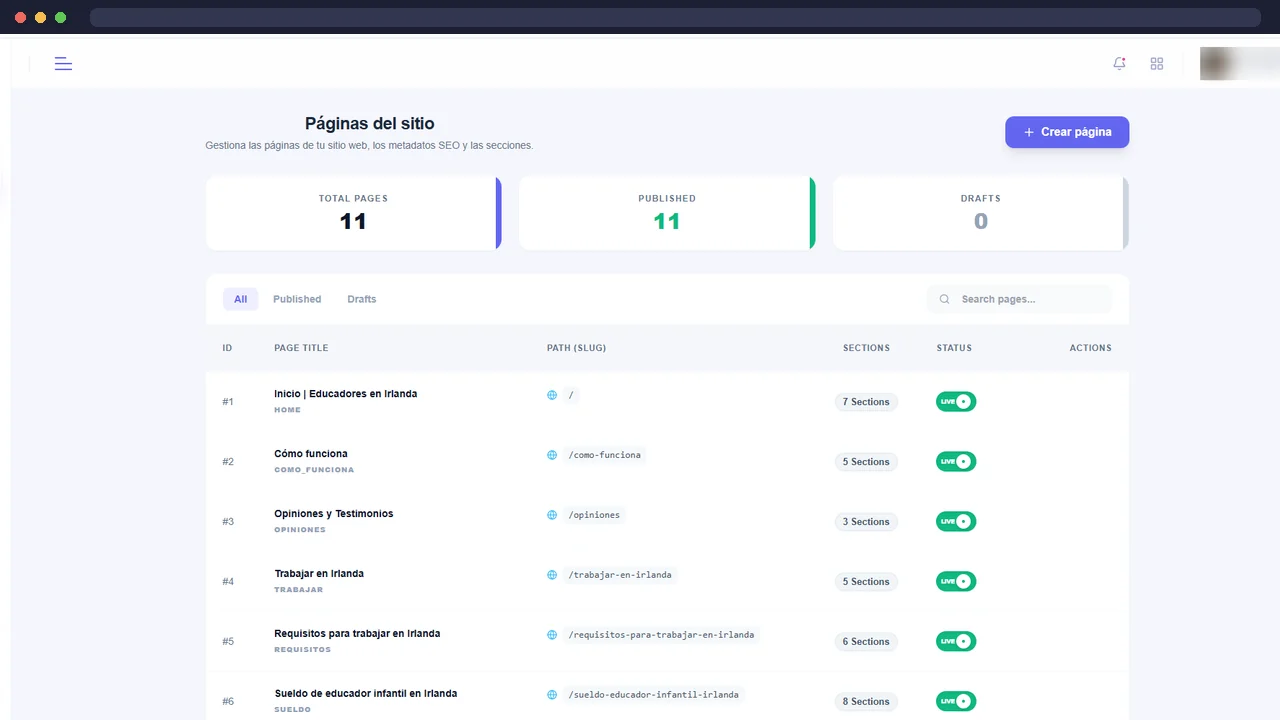Open page Inicio | Educadores en Irlanda
The image size is (1280, 720).
pyautogui.click(x=346, y=394)
